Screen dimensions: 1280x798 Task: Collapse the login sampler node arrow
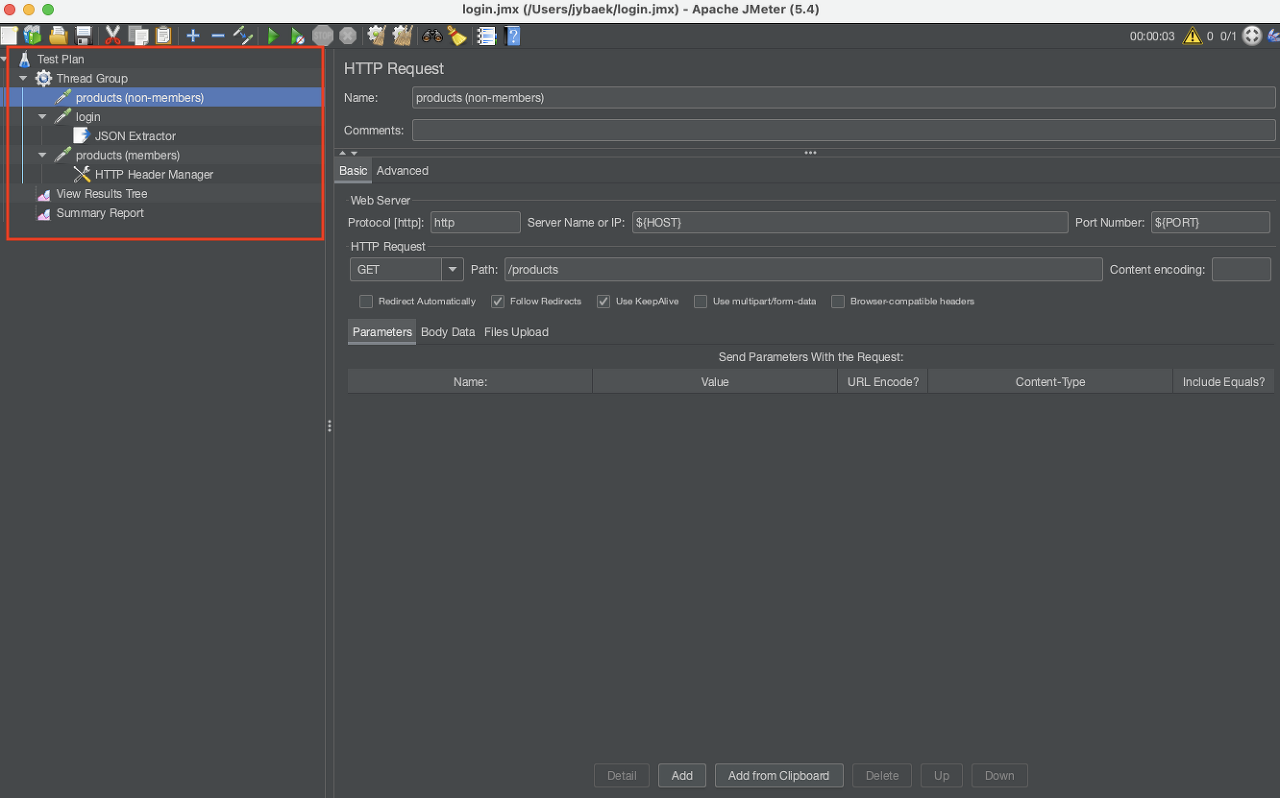click(x=42, y=116)
